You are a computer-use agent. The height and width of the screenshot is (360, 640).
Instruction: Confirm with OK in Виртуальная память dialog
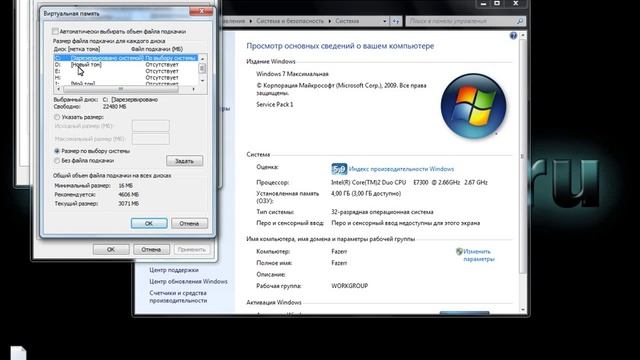149,224
